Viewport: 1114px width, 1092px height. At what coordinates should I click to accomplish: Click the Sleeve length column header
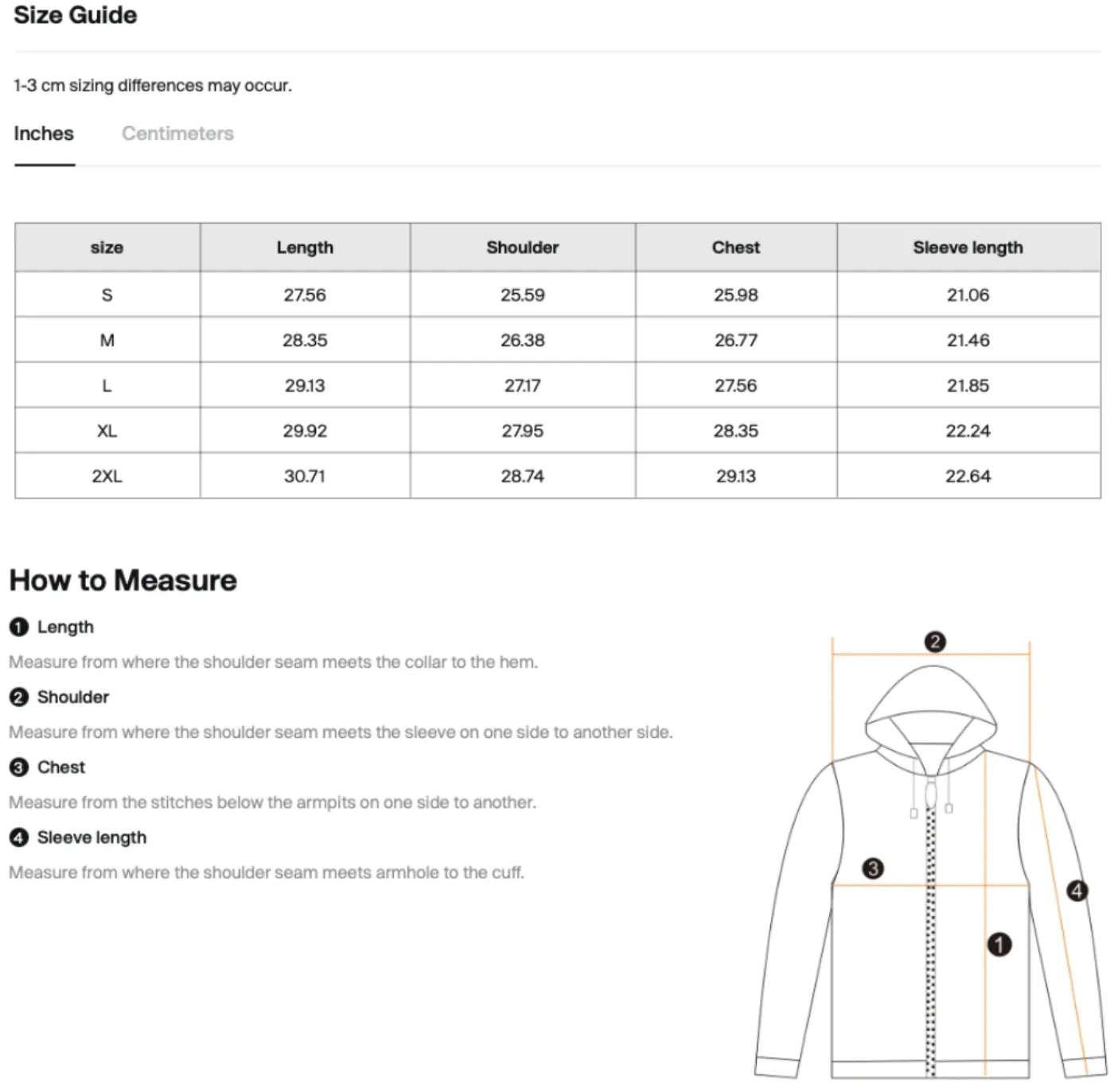[x=968, y=248]
